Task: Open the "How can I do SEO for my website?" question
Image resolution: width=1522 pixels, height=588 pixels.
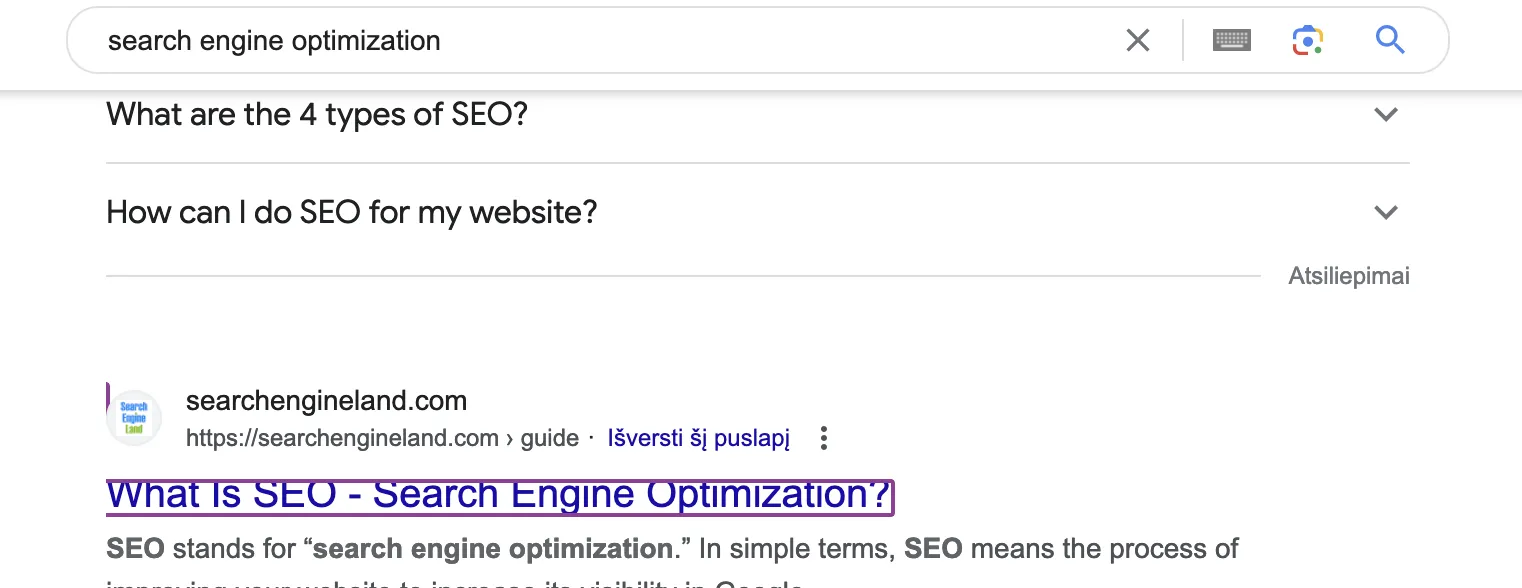Action: click(x=351, y=212)
